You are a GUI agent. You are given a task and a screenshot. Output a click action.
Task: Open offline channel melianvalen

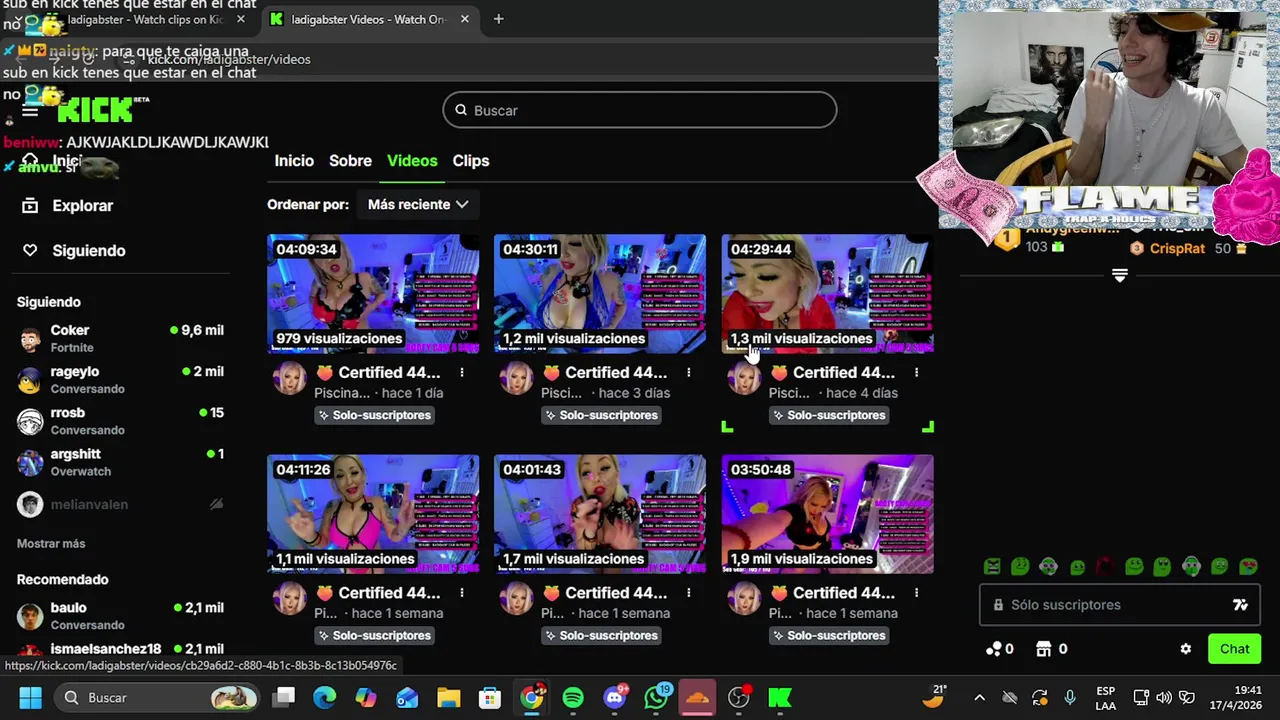(x=120, y=504)
